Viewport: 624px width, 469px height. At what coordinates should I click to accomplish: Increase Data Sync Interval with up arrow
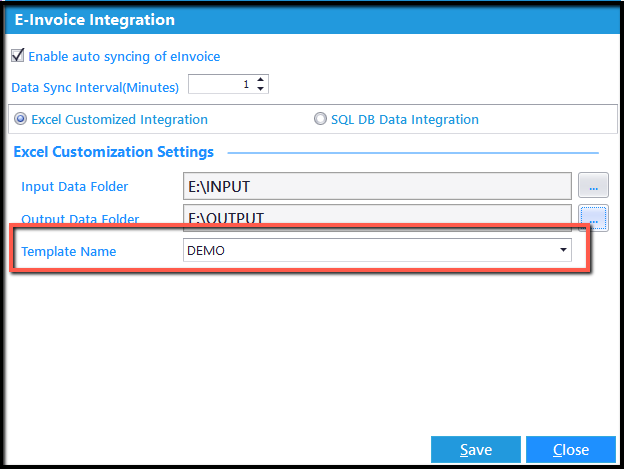click(260, 80)
